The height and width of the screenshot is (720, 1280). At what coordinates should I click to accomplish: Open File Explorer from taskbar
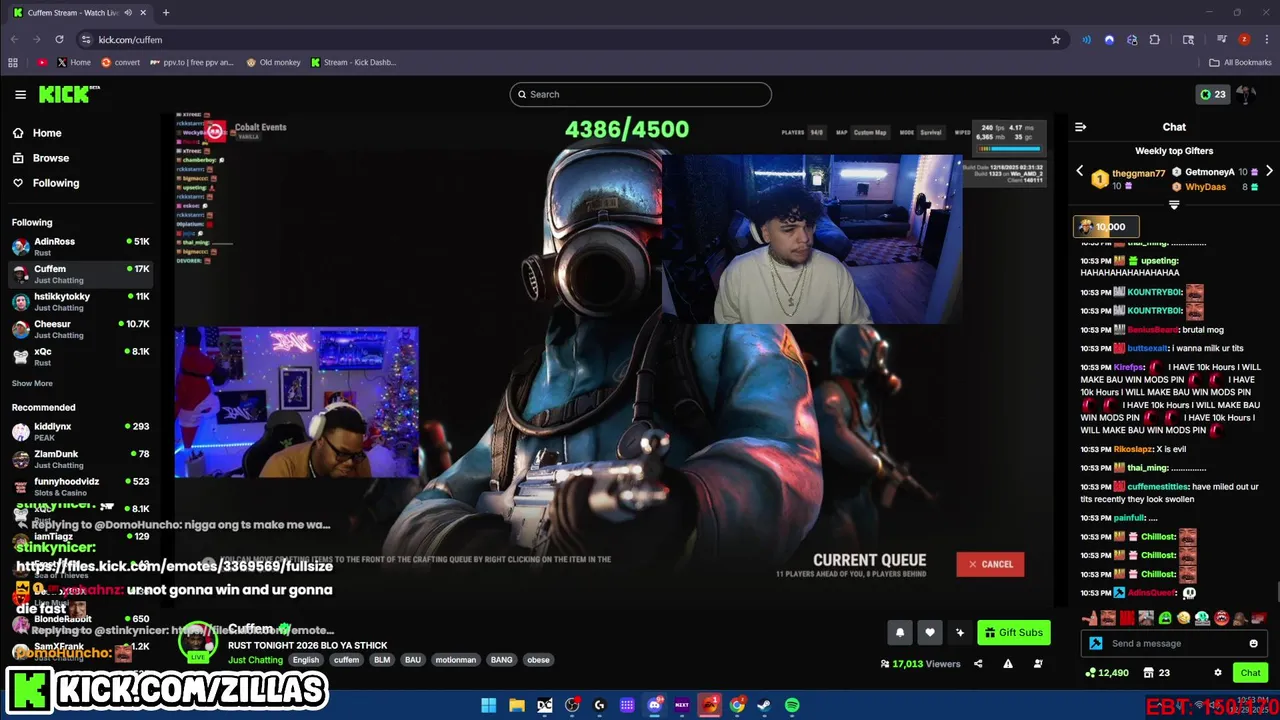point(517,705)
